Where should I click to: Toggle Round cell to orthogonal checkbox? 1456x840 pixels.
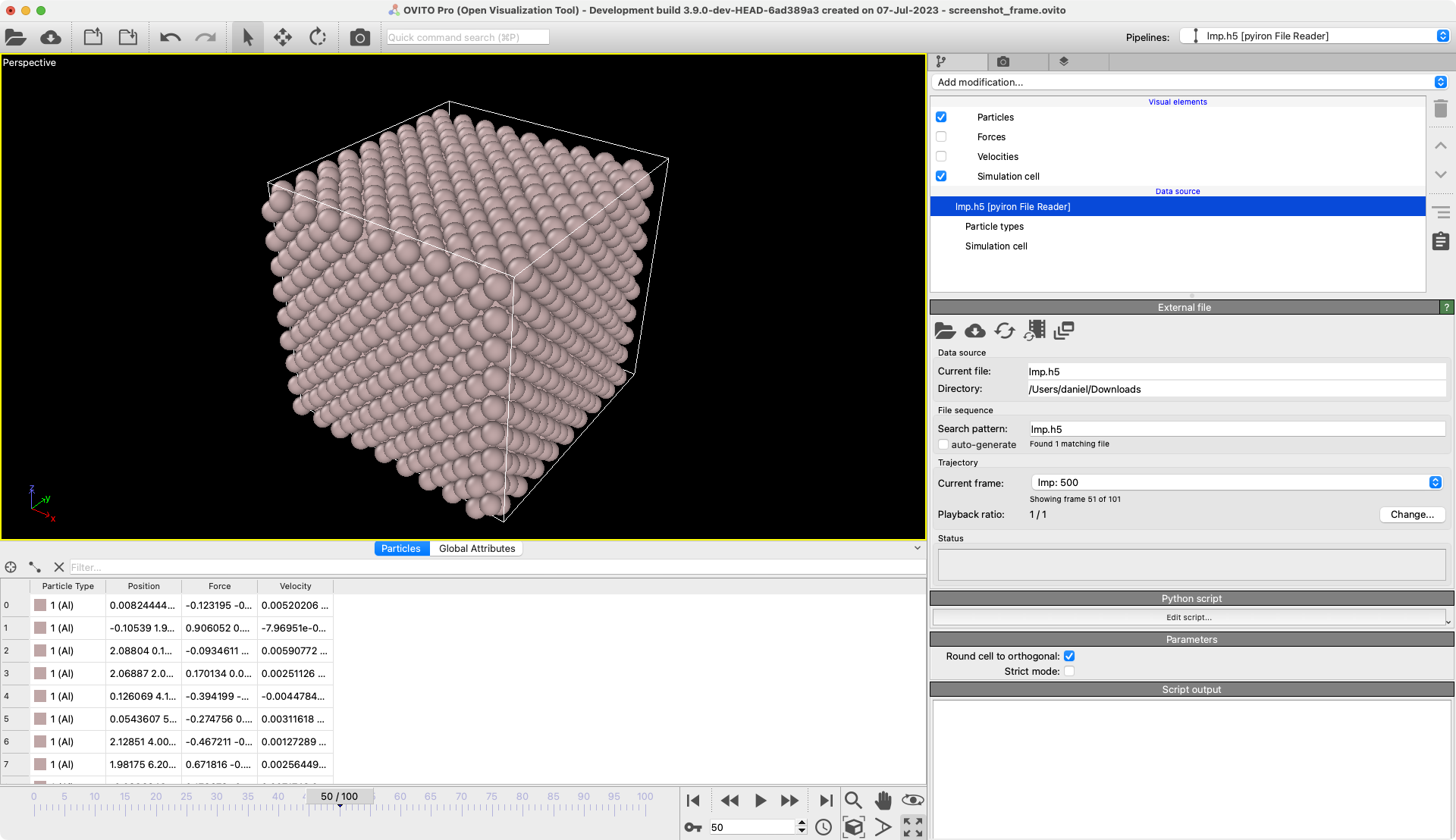pyautogui.click(x=1069, y=656)
